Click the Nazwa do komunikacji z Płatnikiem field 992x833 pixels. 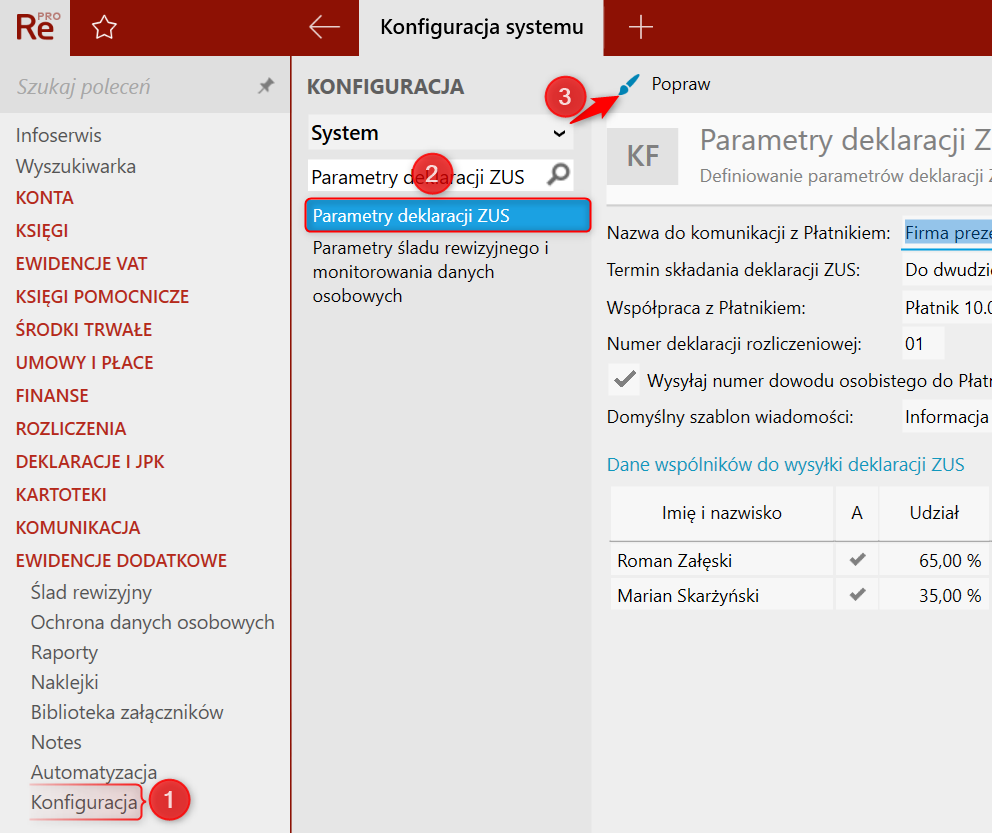click(x=946, y=233)
